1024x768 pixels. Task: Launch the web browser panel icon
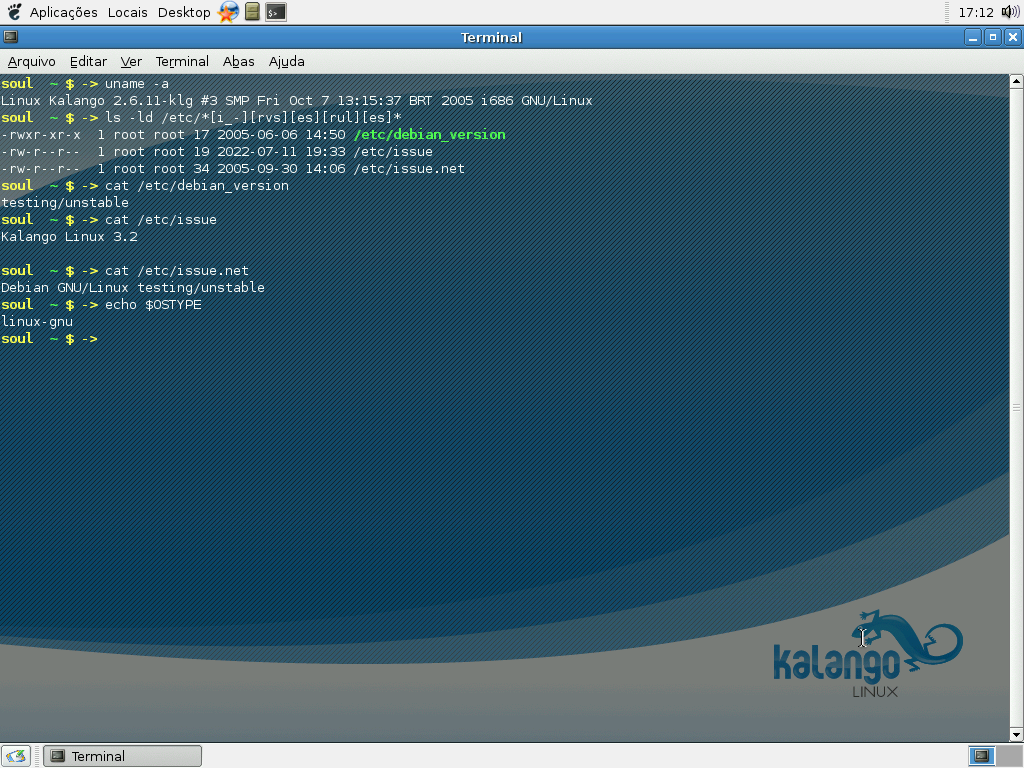point(228,12)
